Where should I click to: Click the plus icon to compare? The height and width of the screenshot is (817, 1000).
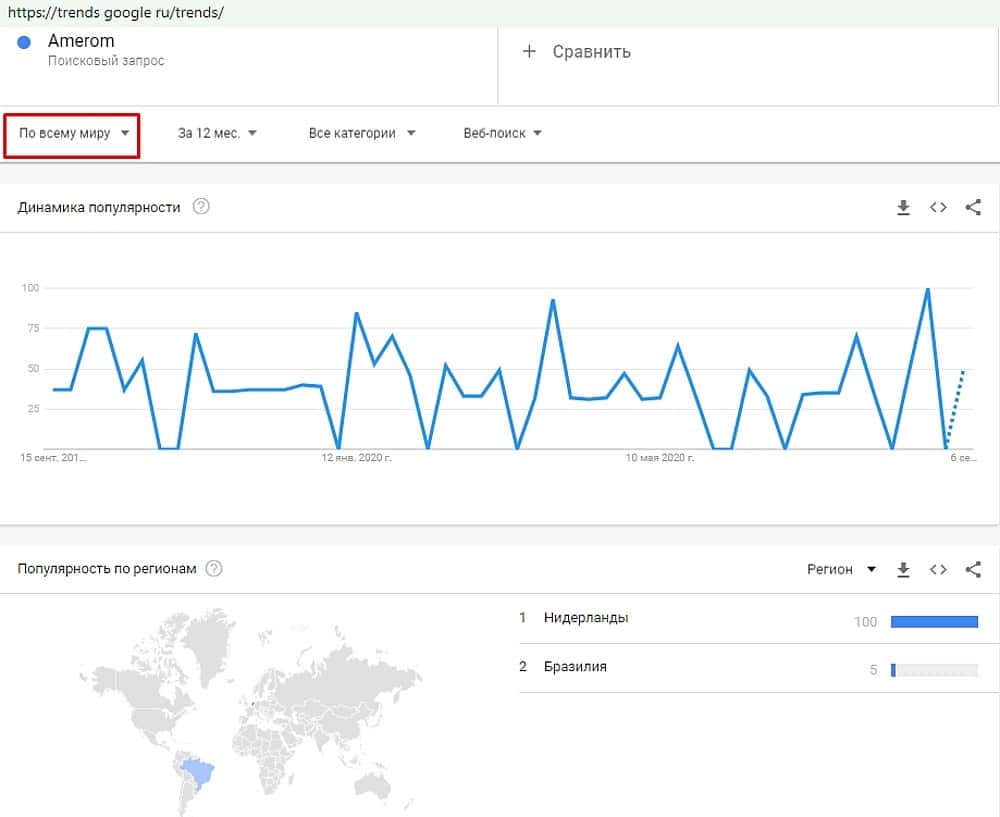[x=530, y=51]
